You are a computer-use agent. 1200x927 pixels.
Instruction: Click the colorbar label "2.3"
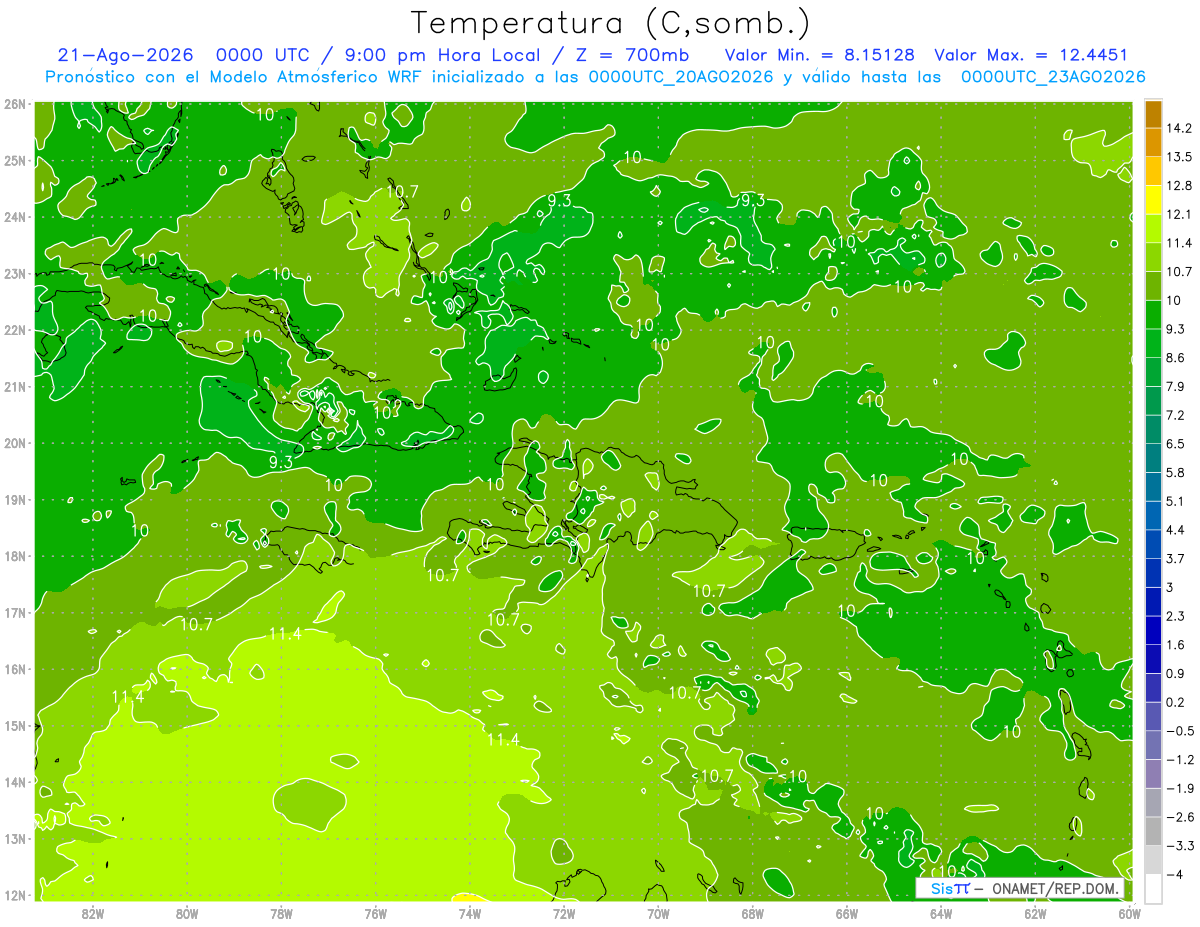(x=1175, y=616)
